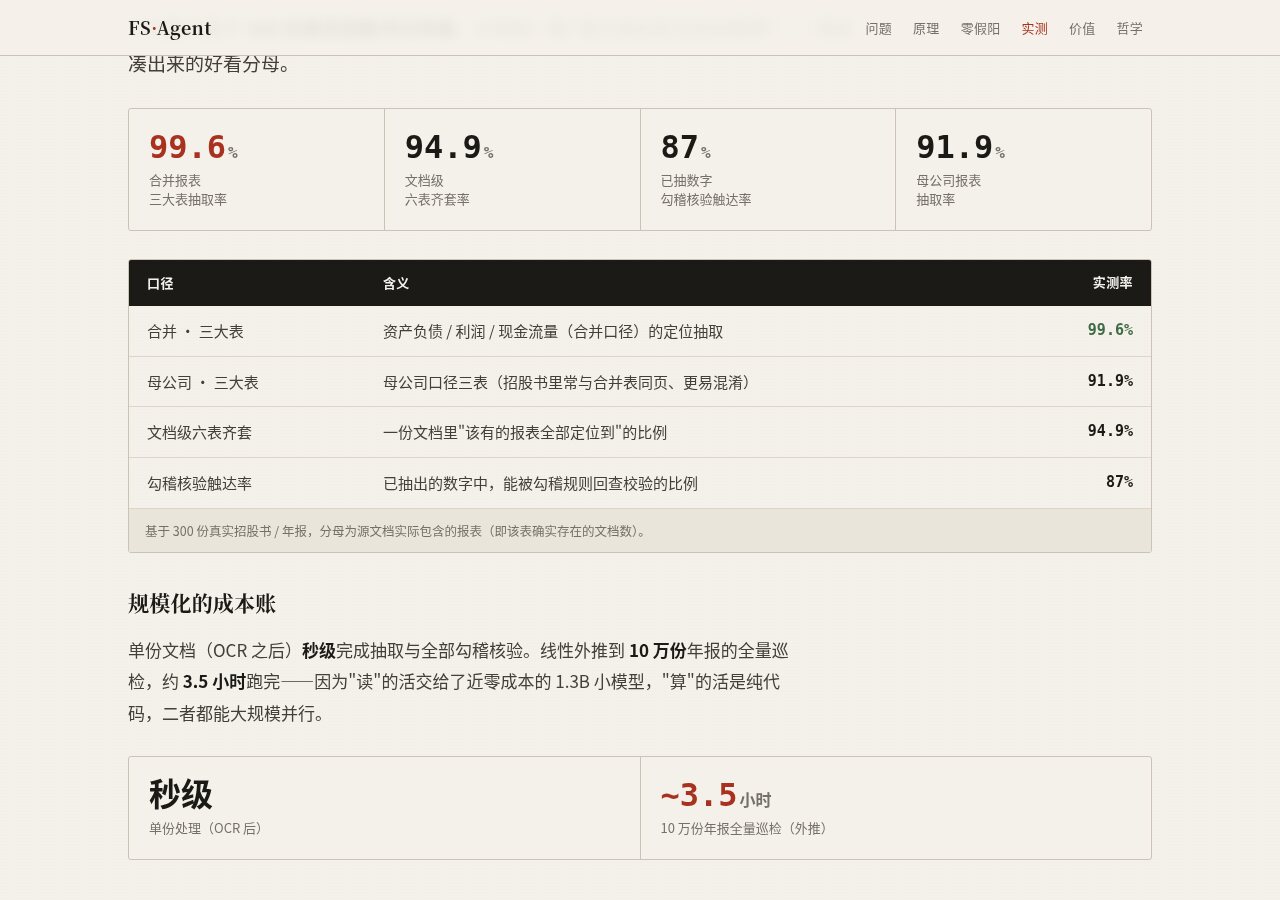
Task: Click the green 99.6% table cell
Action: pos(1110,330)
